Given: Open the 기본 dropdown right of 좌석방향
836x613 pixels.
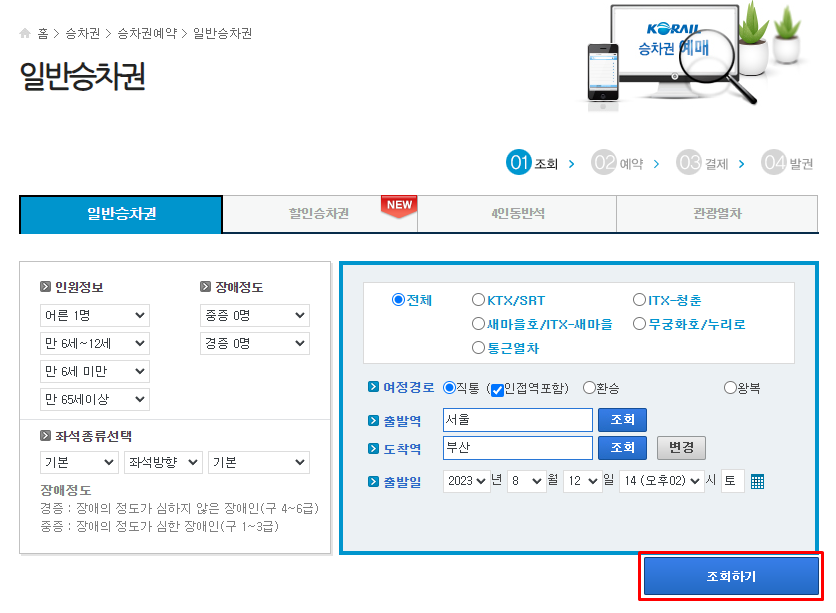Looking at the screenshot, I should 259,462.
